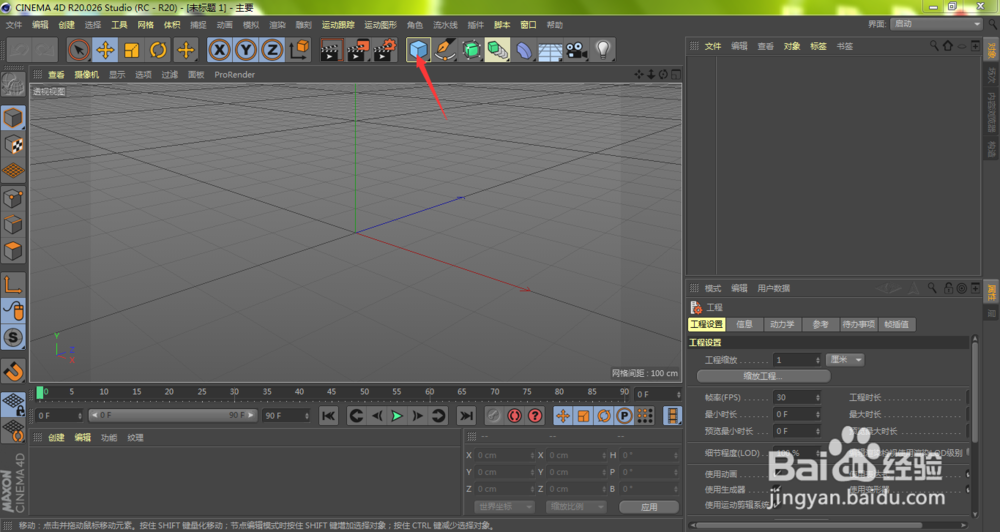The height and width of the screenshot is (532, 1000).
Task: Click the Enable Axis L-shaped icon
Action: coord(13,284)
